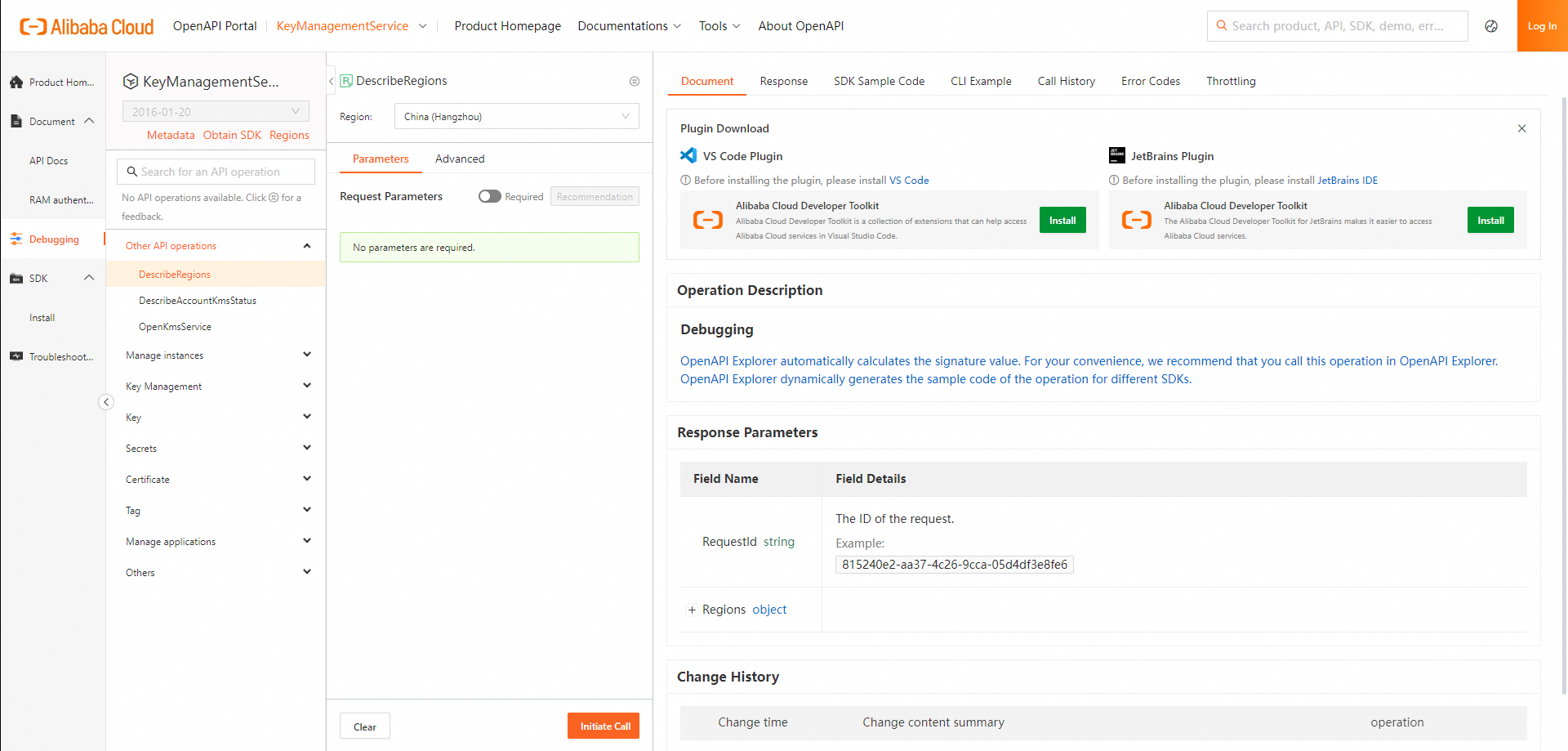Expand the Regions object row
The width and height of the screenshot is (1568, 751).
692,610
